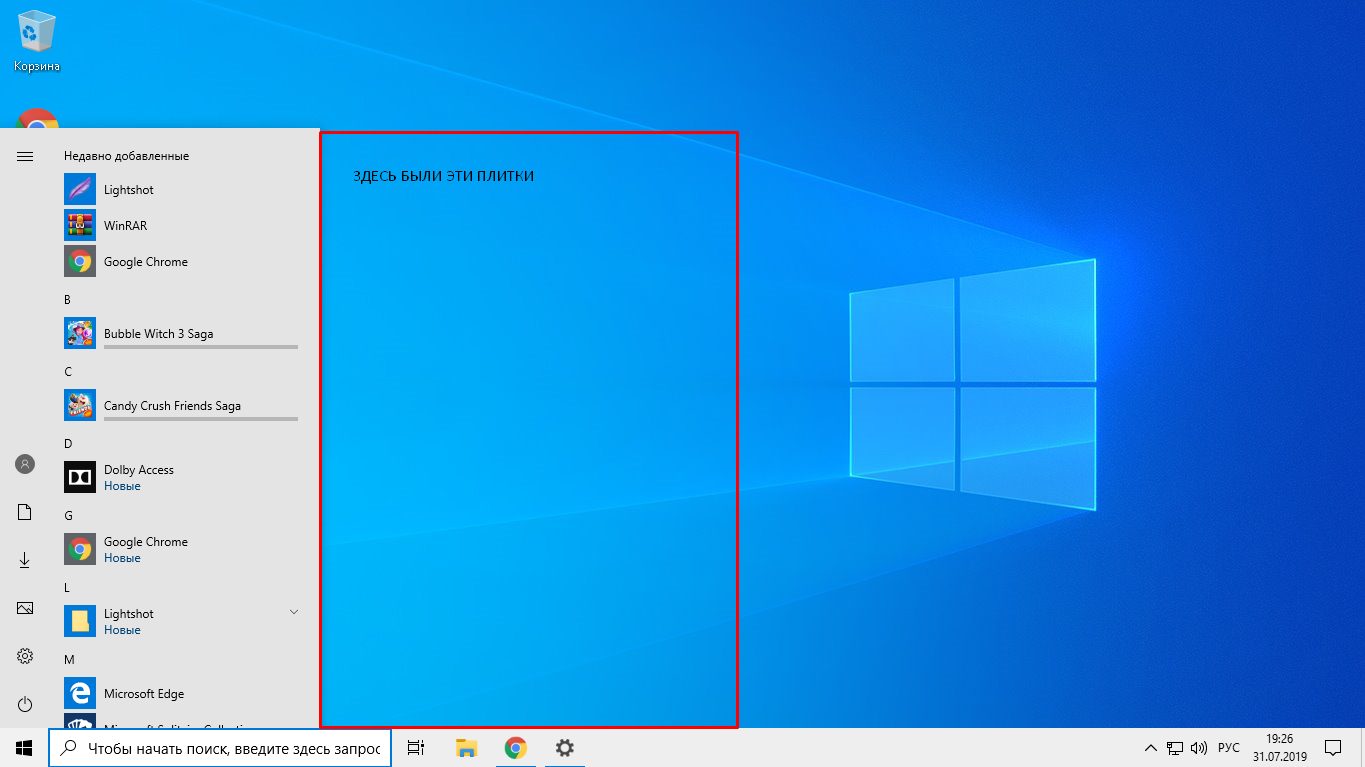Open the network tray icon
1365x767 pixels.
[x=1175, y=748]
